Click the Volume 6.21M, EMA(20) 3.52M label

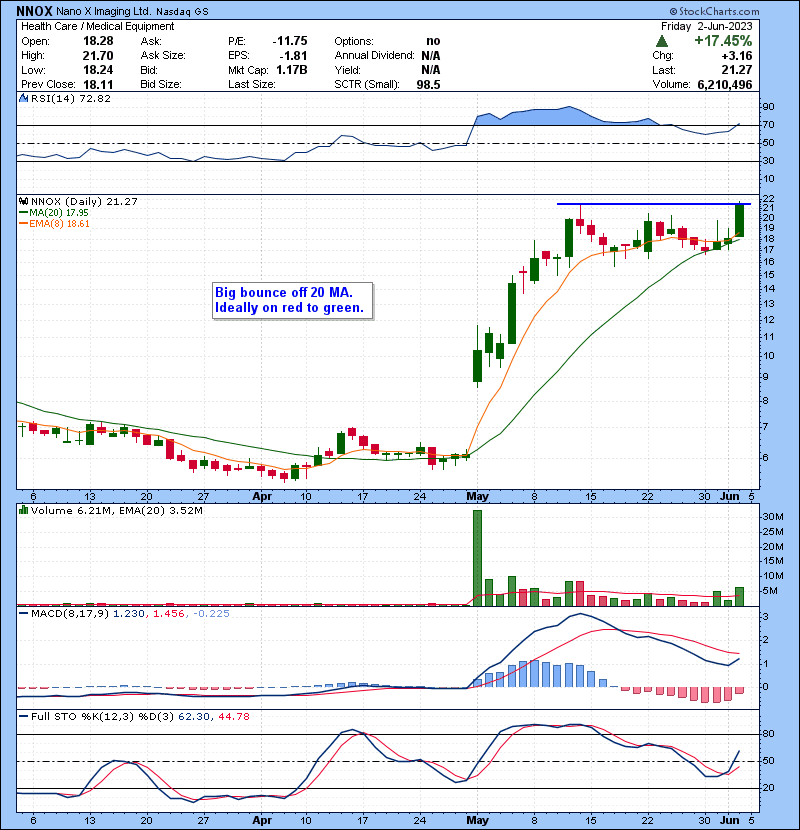pos(116,511)
